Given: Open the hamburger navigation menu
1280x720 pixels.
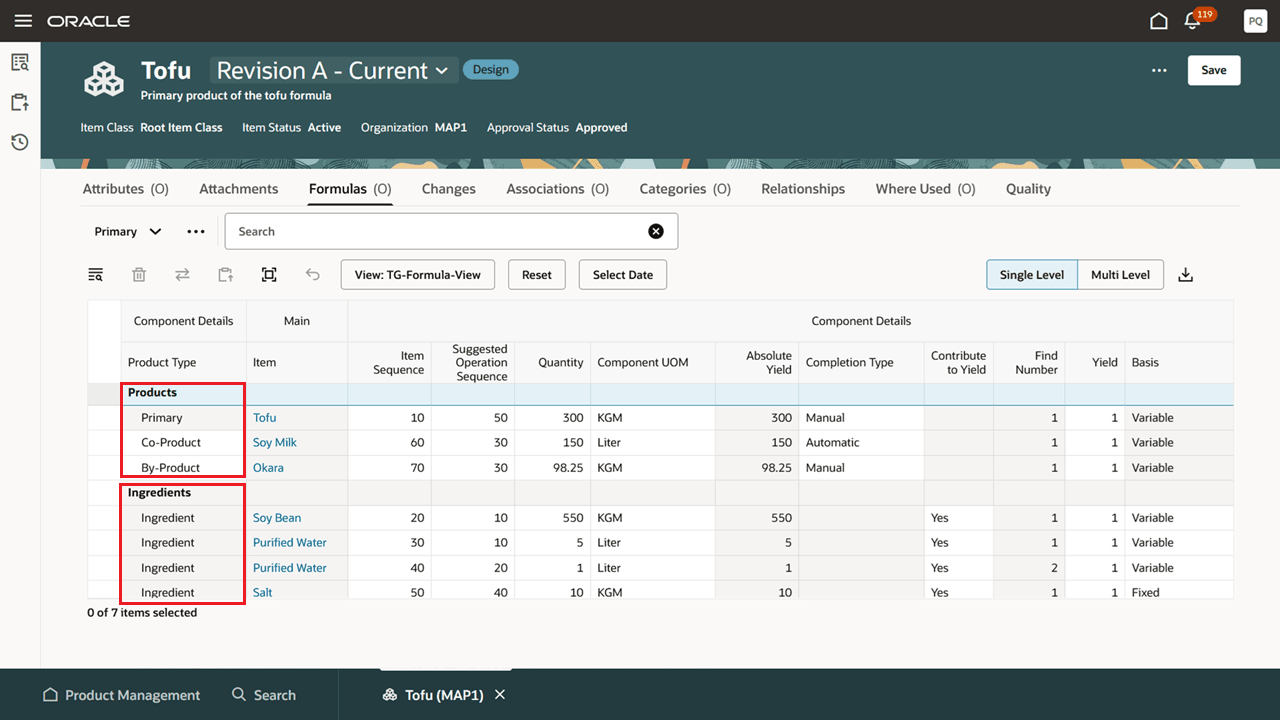Looking at the screenshot, I should [x=23, y=21].
